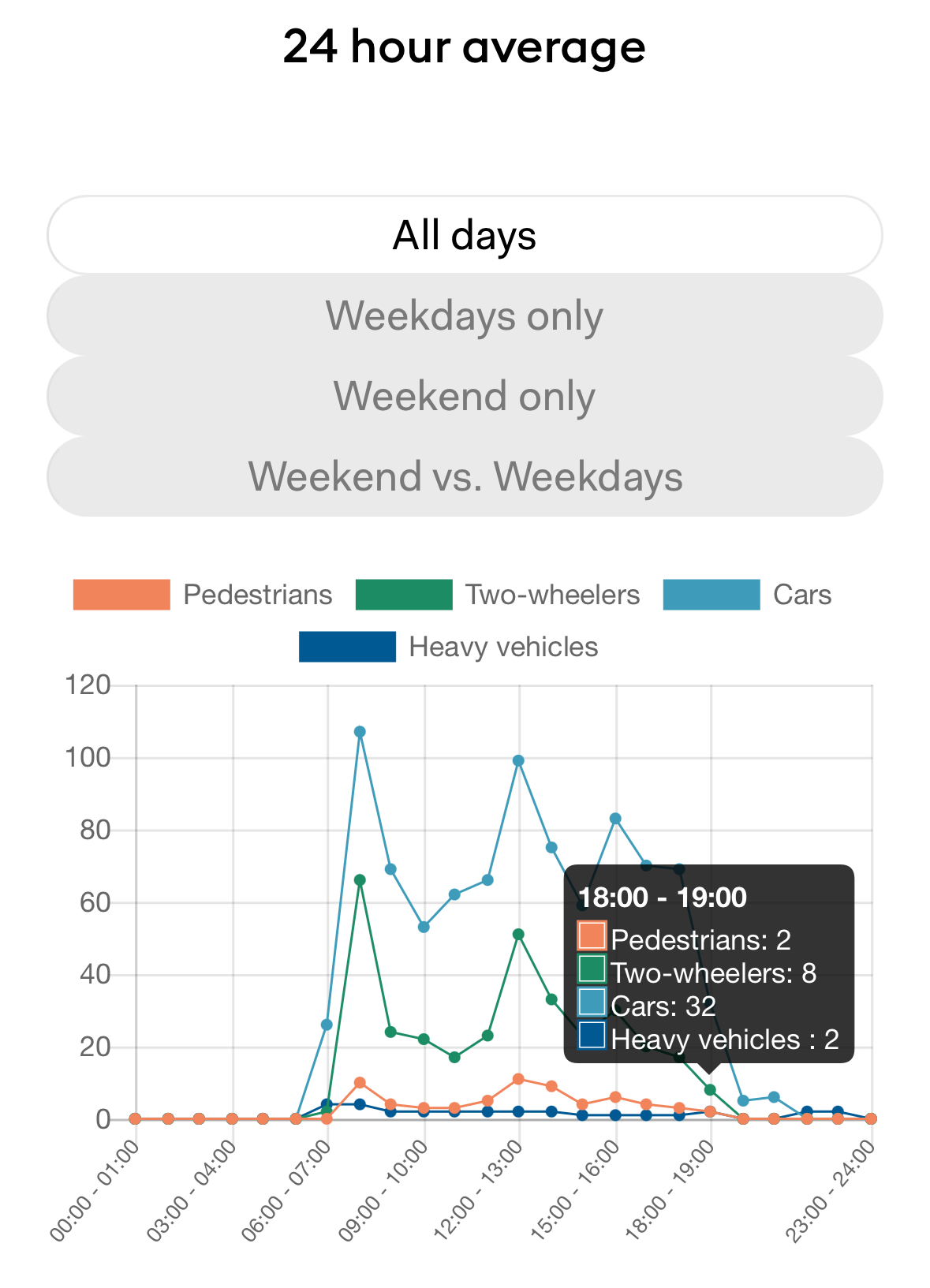This screenshot has width=930, height=1288.
Task: Toggle Heavy vehicles series via dark blue swatch
Action: pos(347,647)
